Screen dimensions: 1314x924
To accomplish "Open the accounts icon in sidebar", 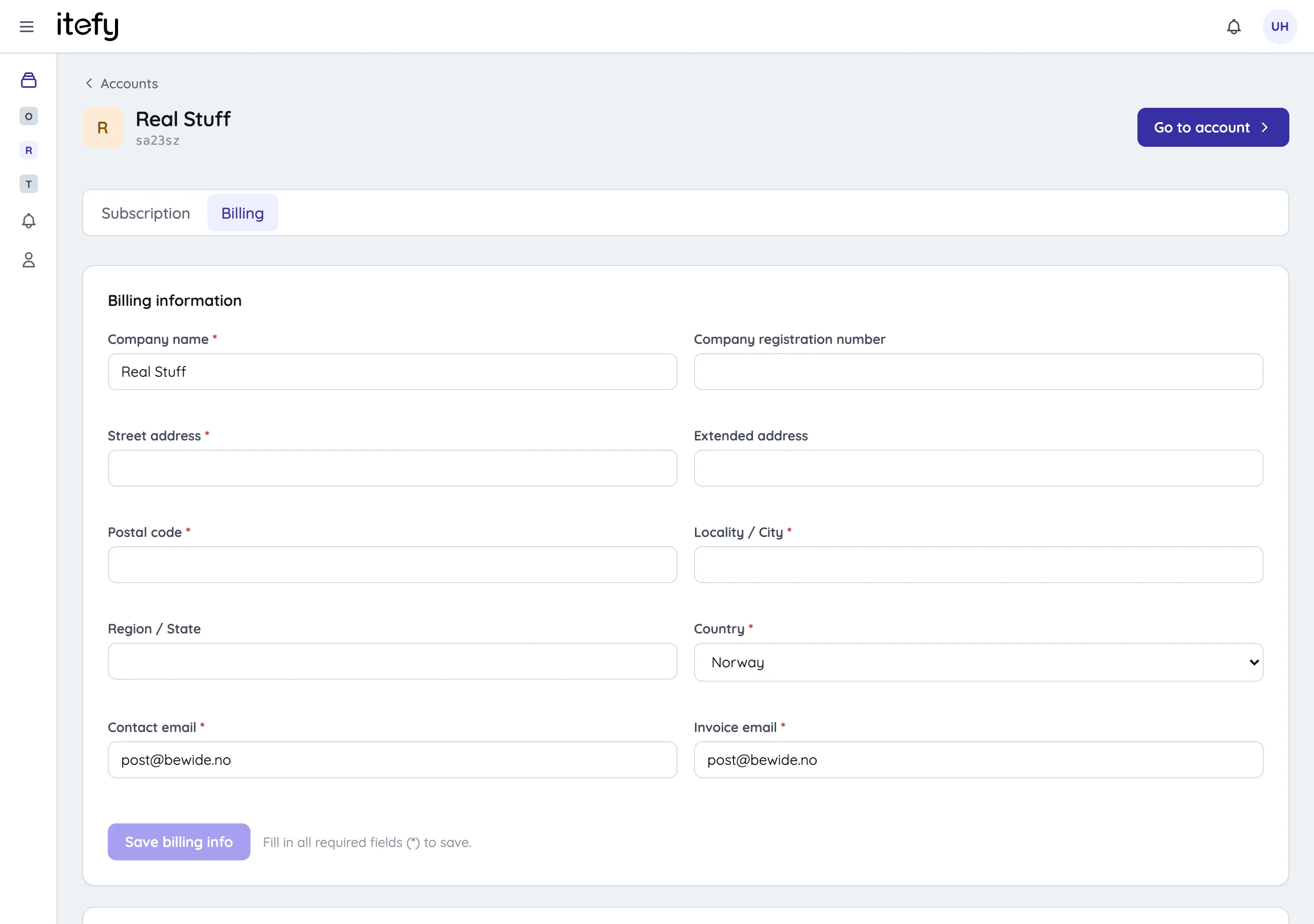I will (x=29, y=80).
